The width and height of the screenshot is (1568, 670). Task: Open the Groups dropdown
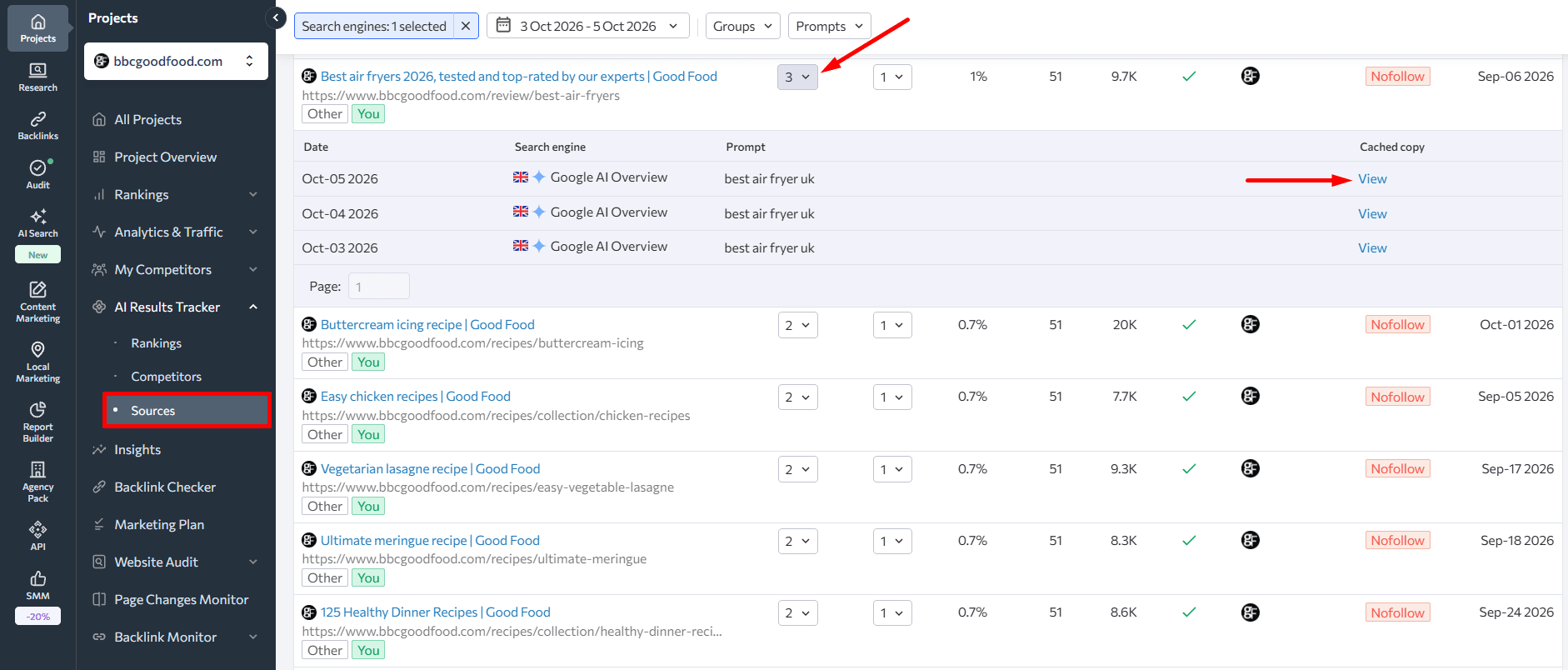(742, 26)
